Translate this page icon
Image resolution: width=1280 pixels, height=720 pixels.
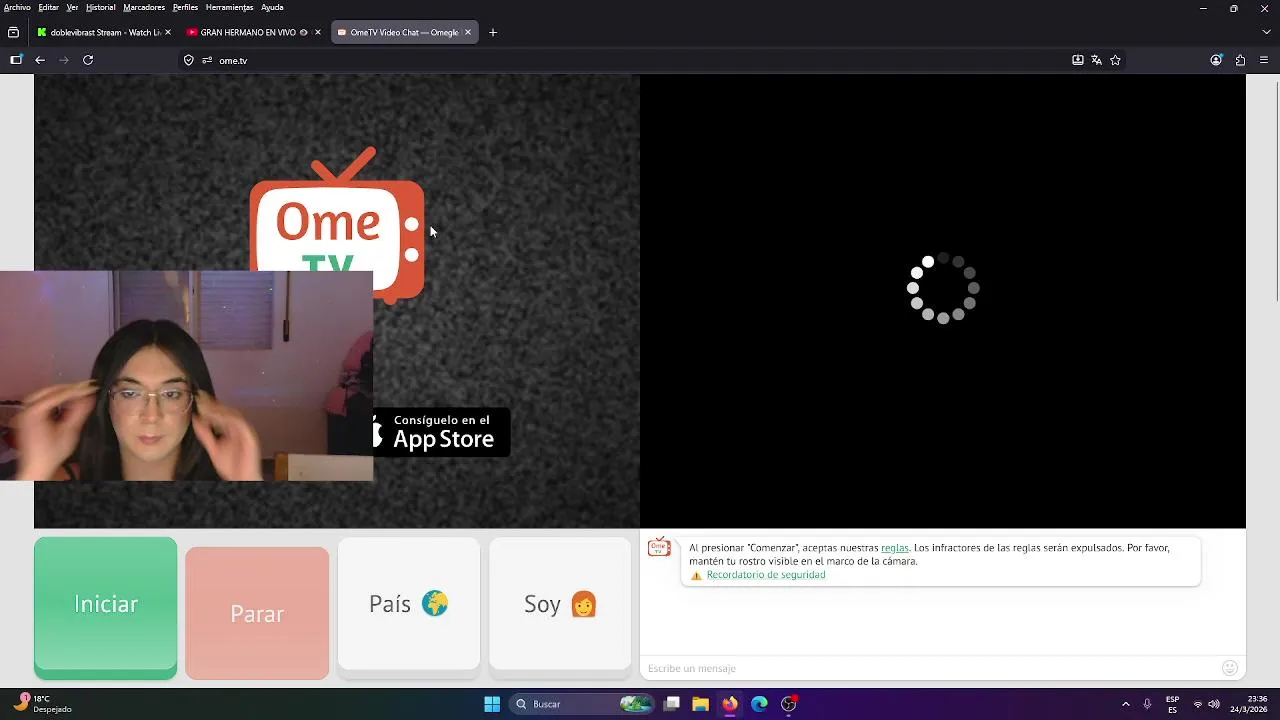[1096, 60]
